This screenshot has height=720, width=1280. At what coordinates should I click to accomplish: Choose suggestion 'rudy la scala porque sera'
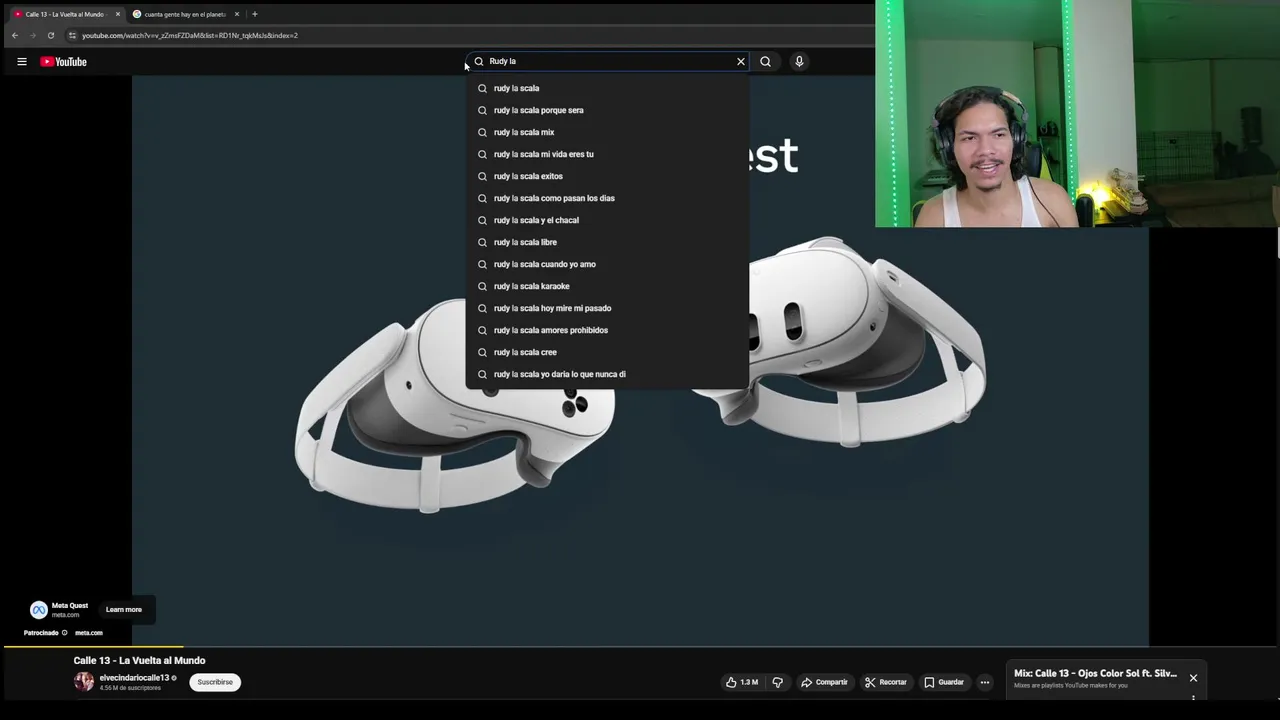click(x=607, y=110)
